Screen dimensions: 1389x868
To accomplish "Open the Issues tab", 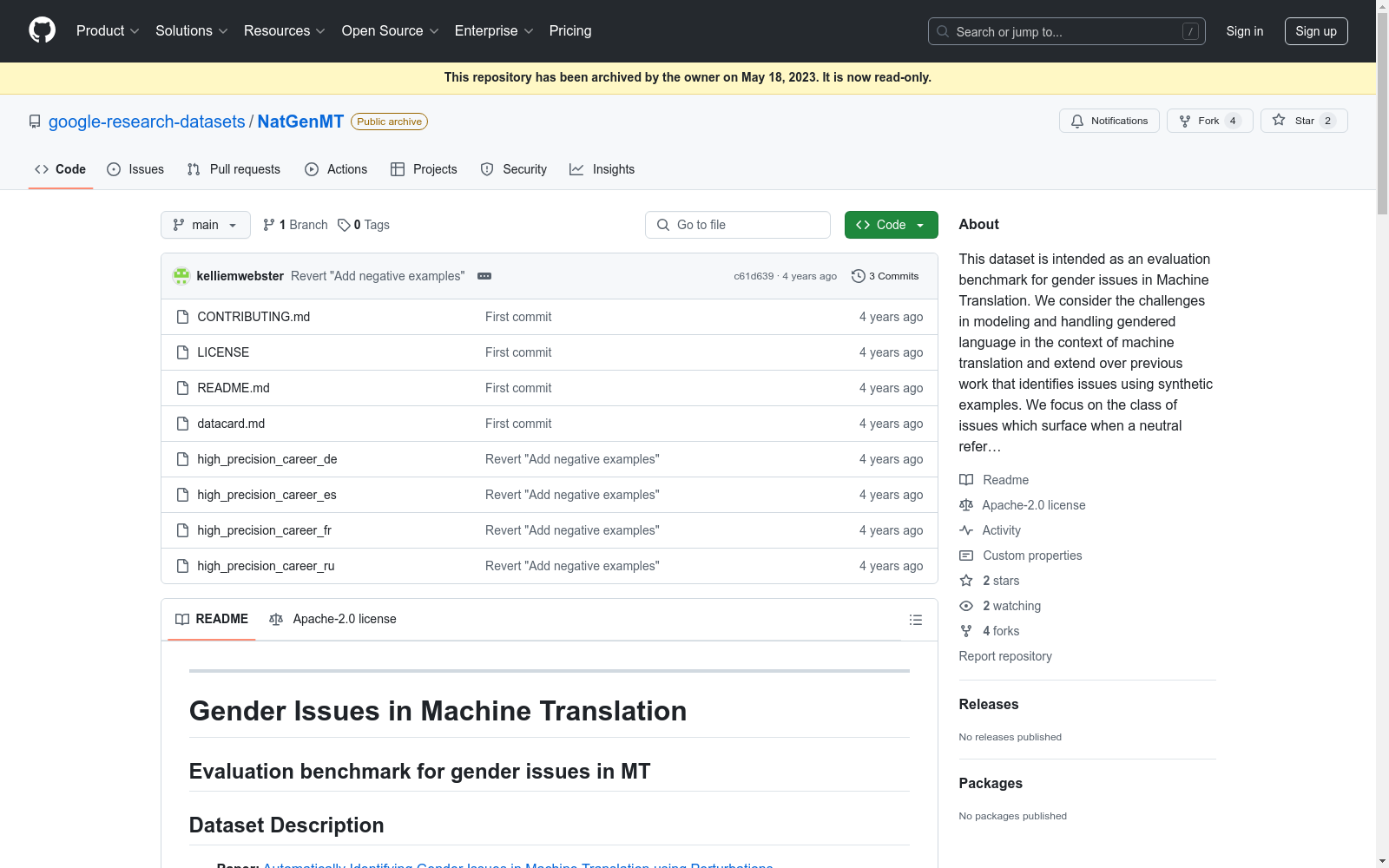I will pyautogui.click(x=135, y=169).
